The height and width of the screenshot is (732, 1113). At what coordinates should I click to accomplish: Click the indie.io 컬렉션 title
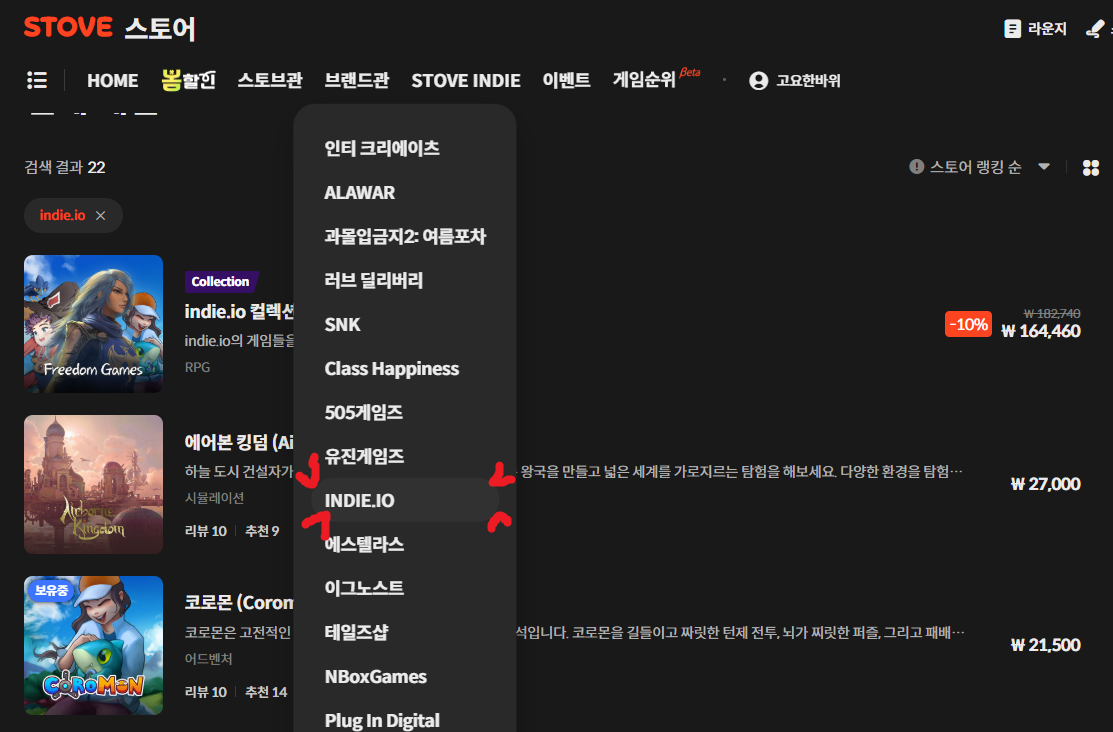point(239,312)
